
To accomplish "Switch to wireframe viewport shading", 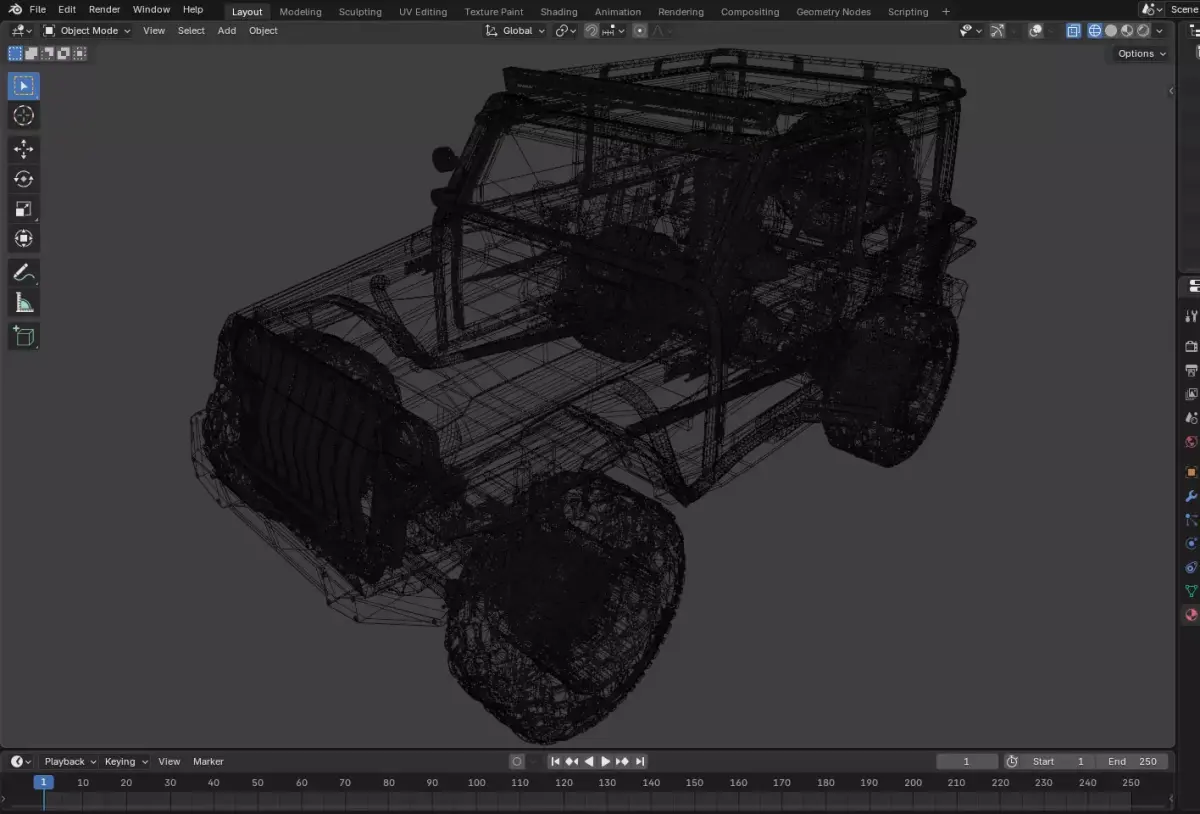I will (x=1095, y=31).
